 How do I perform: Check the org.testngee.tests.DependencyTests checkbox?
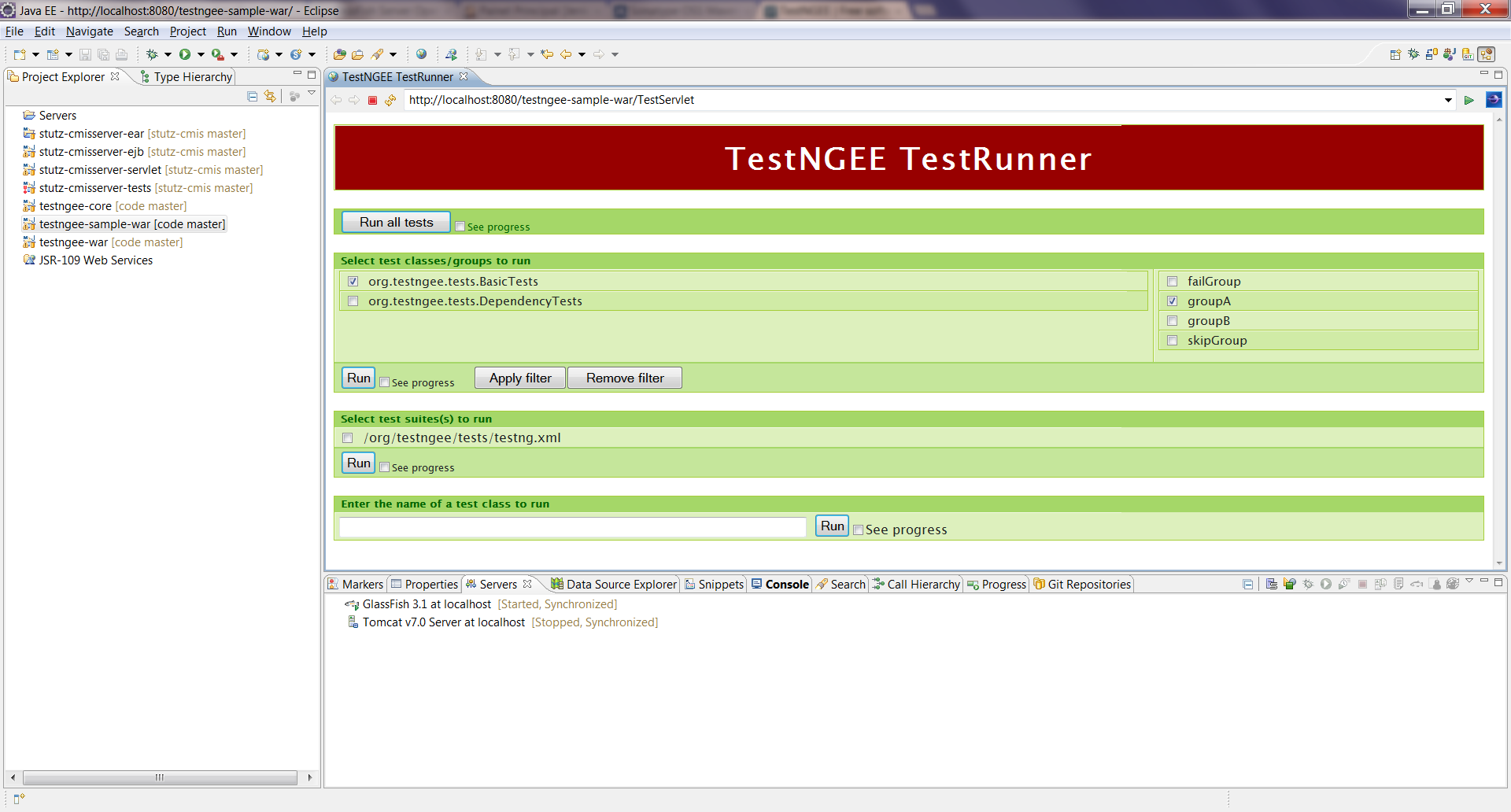coord(353,301)
